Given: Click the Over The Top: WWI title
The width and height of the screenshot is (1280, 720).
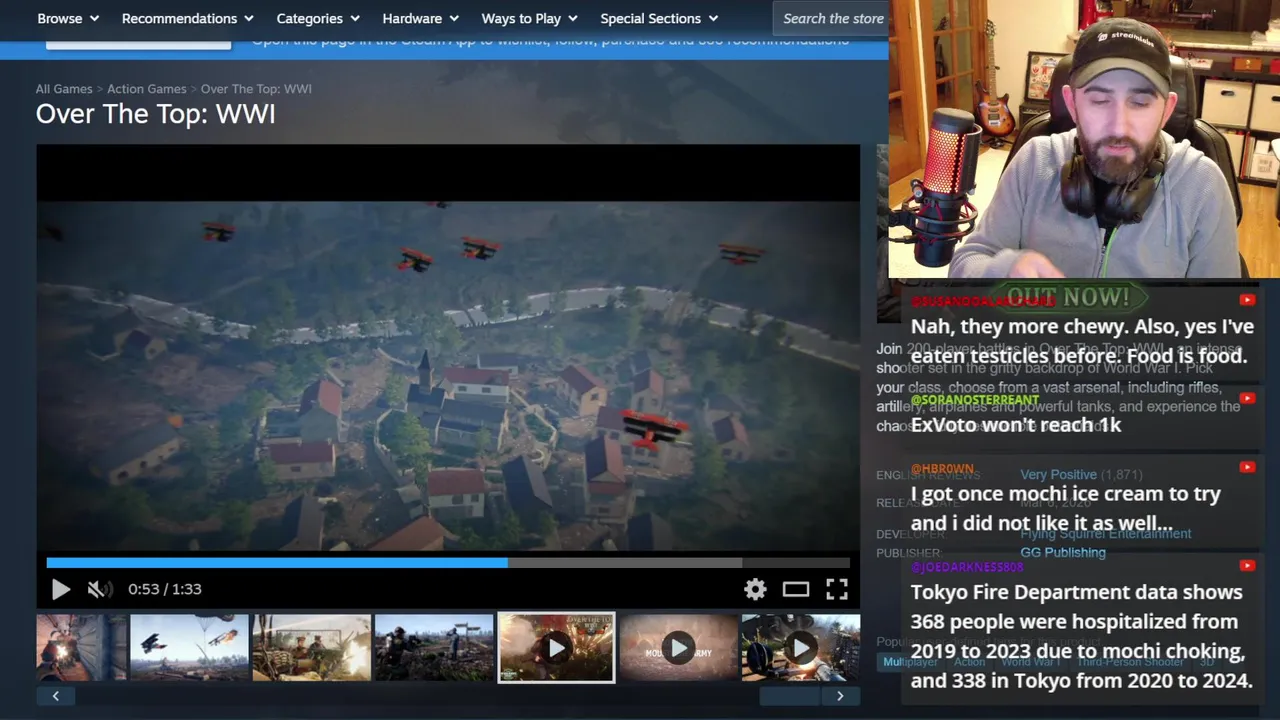Looking at the screenshot, I should 155,114.
